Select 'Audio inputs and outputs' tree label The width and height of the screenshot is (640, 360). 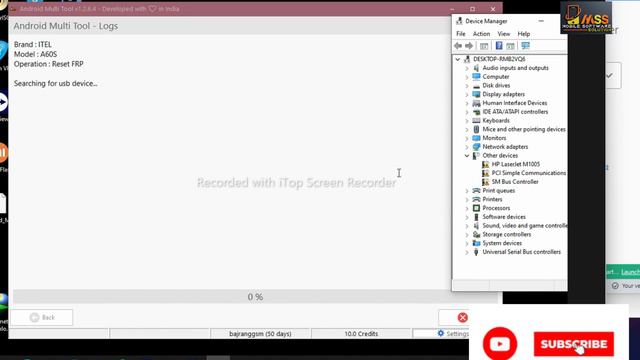coord(516,68)
